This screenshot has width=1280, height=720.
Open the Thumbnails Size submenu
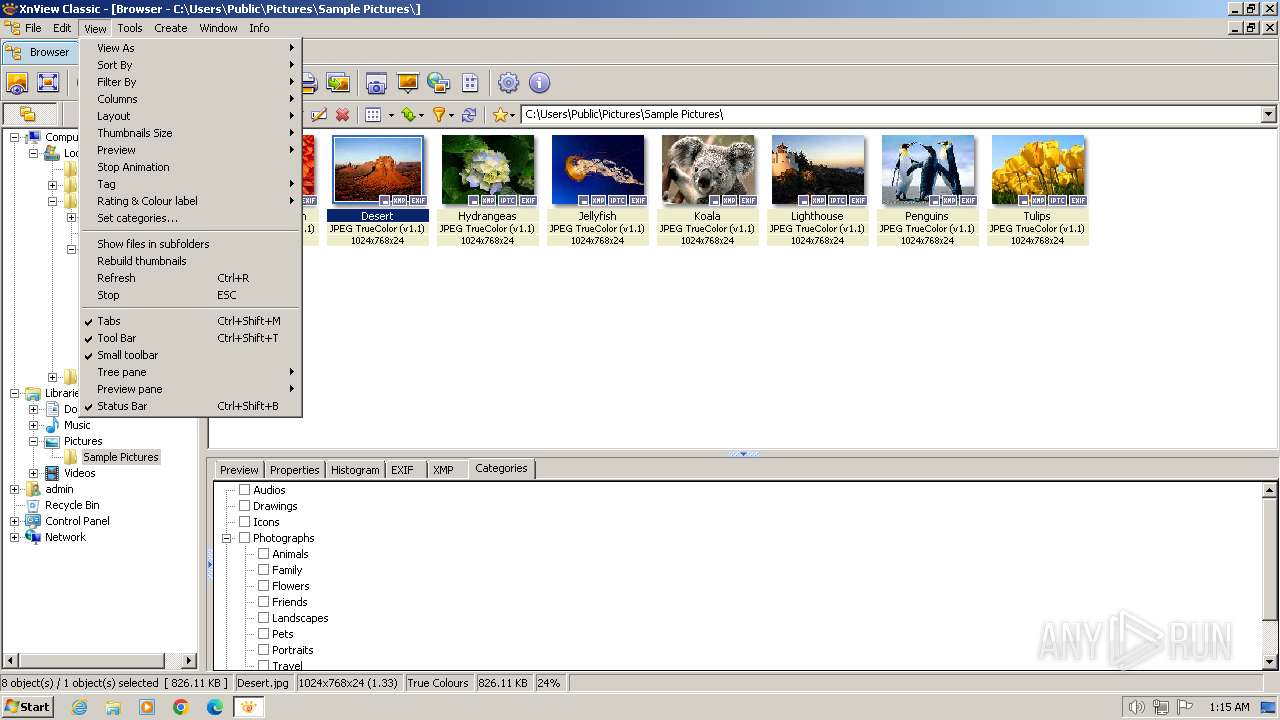click(190, 133)
